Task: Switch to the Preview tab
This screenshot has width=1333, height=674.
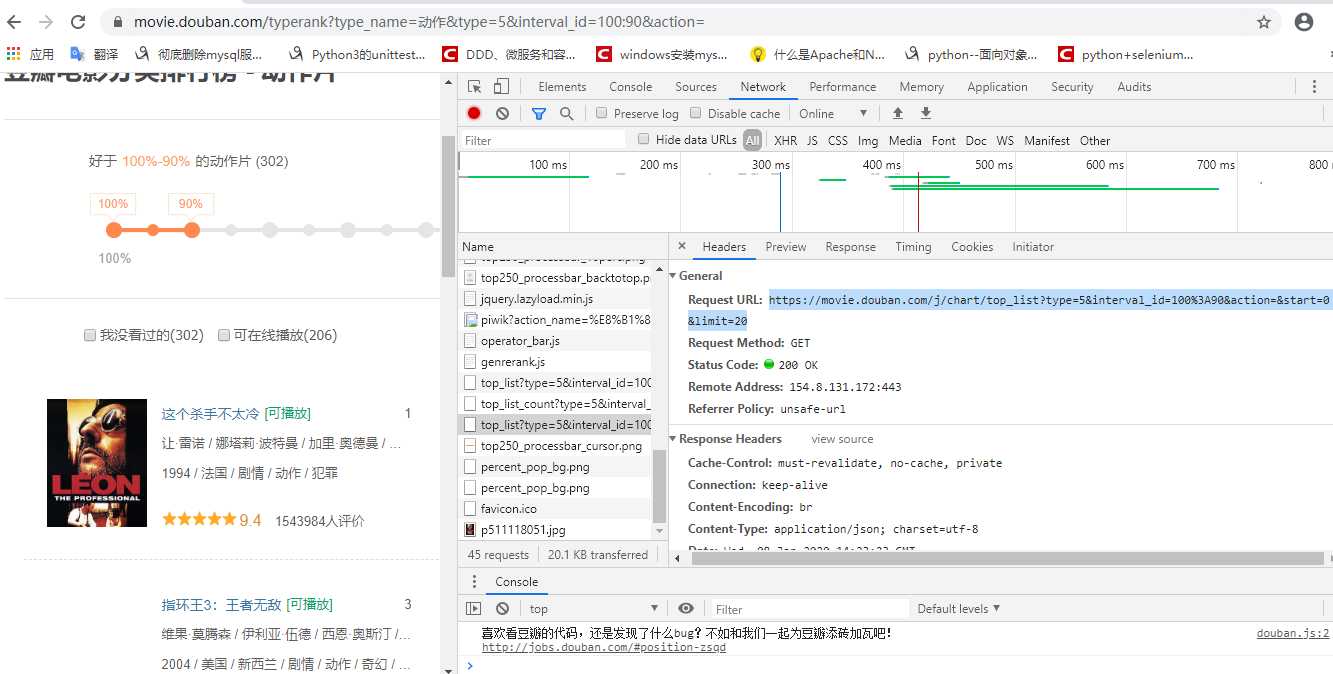Action: 786,247
